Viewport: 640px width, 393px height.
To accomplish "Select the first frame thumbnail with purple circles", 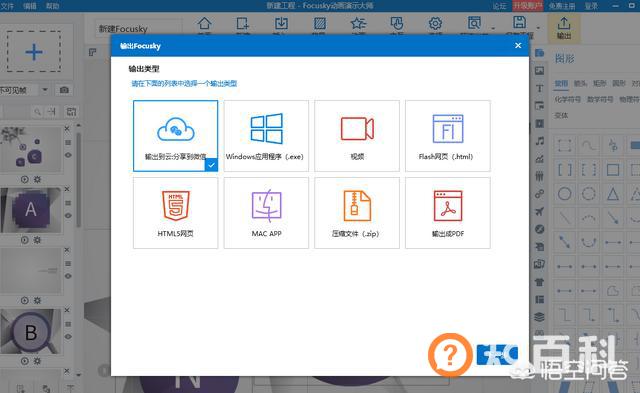I will pos(31,149).
